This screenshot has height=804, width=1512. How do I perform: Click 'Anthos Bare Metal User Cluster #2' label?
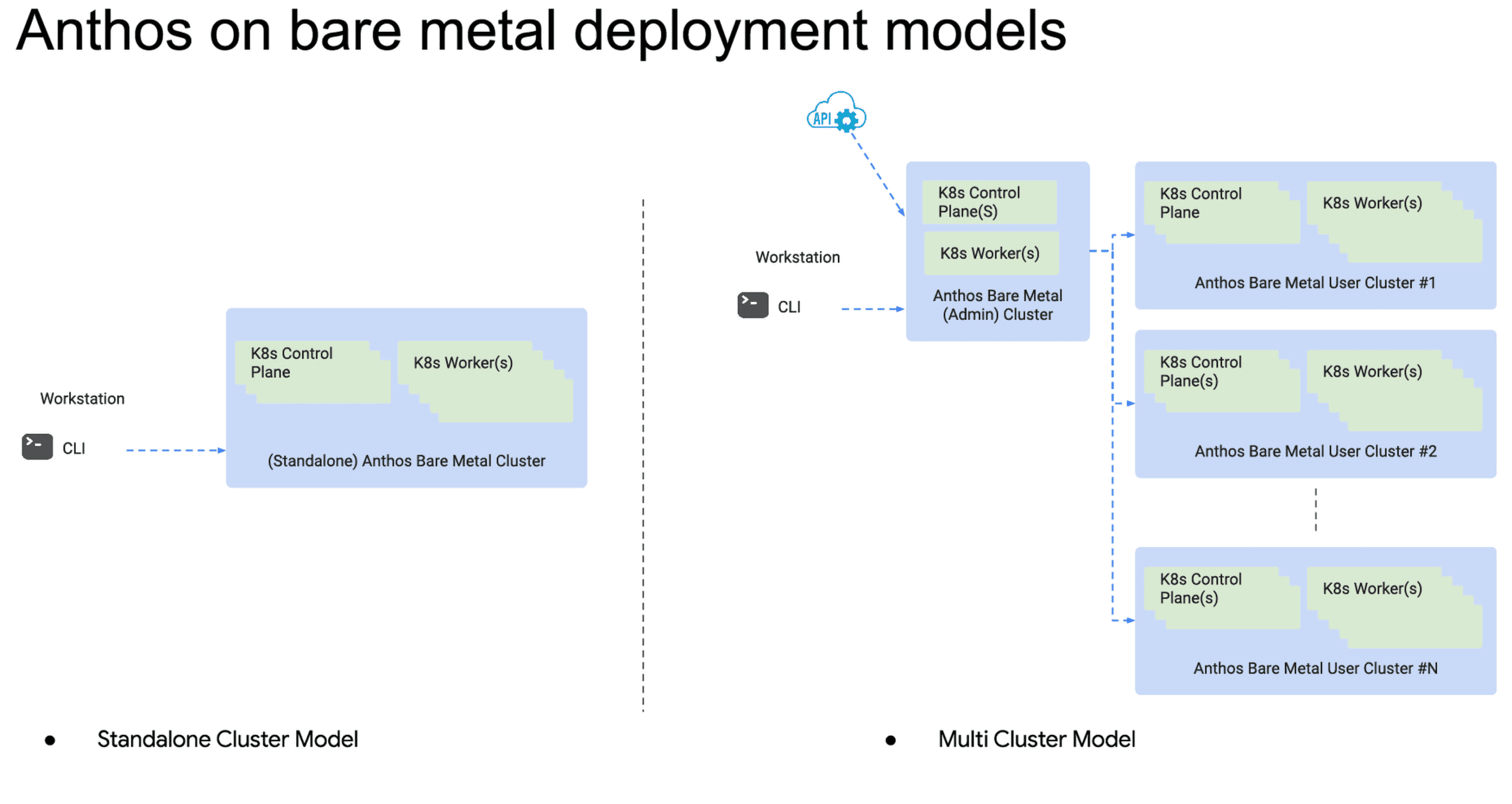click(1315, 451)
